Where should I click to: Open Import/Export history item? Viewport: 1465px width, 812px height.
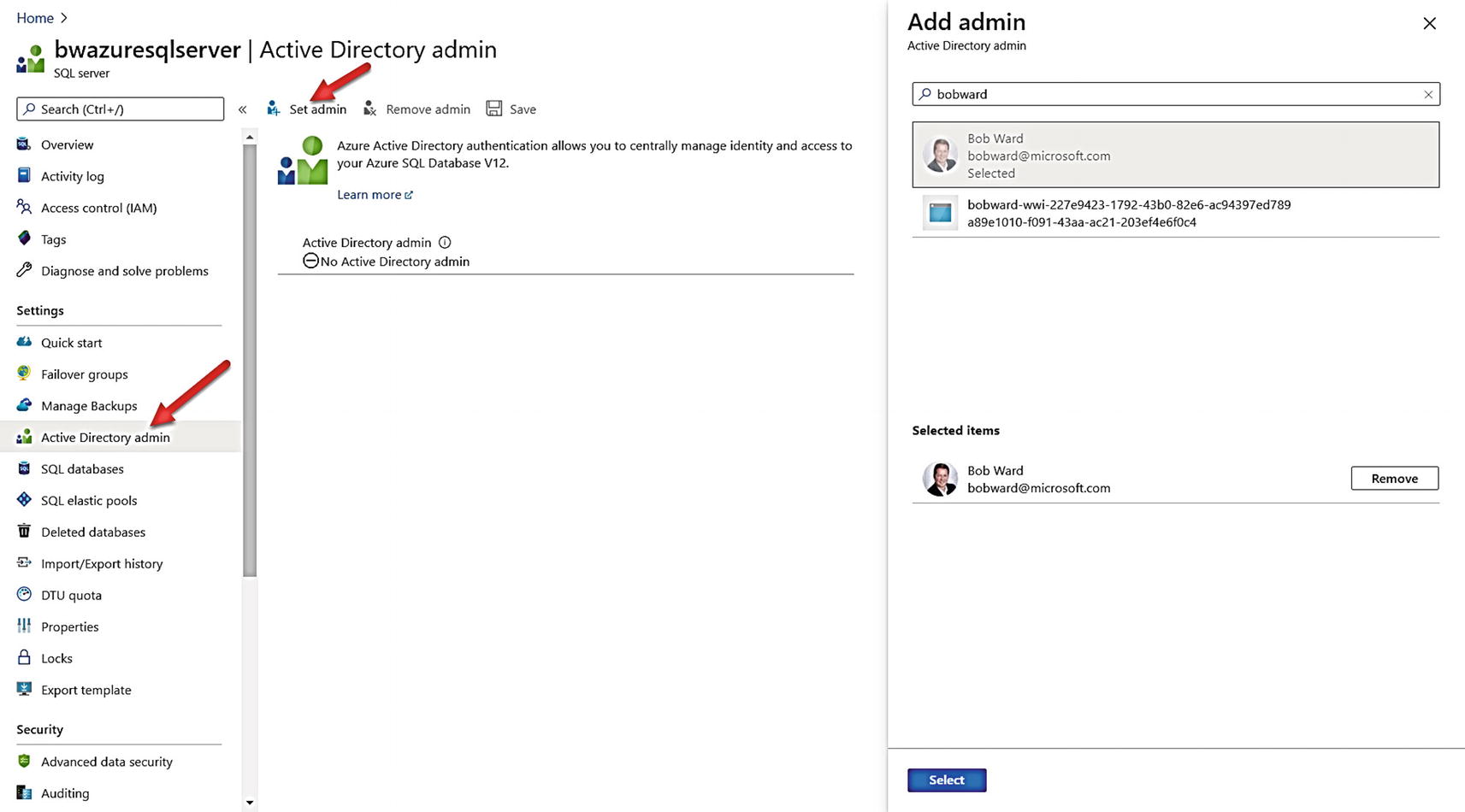pyautogui.click(x=102, y=563)
